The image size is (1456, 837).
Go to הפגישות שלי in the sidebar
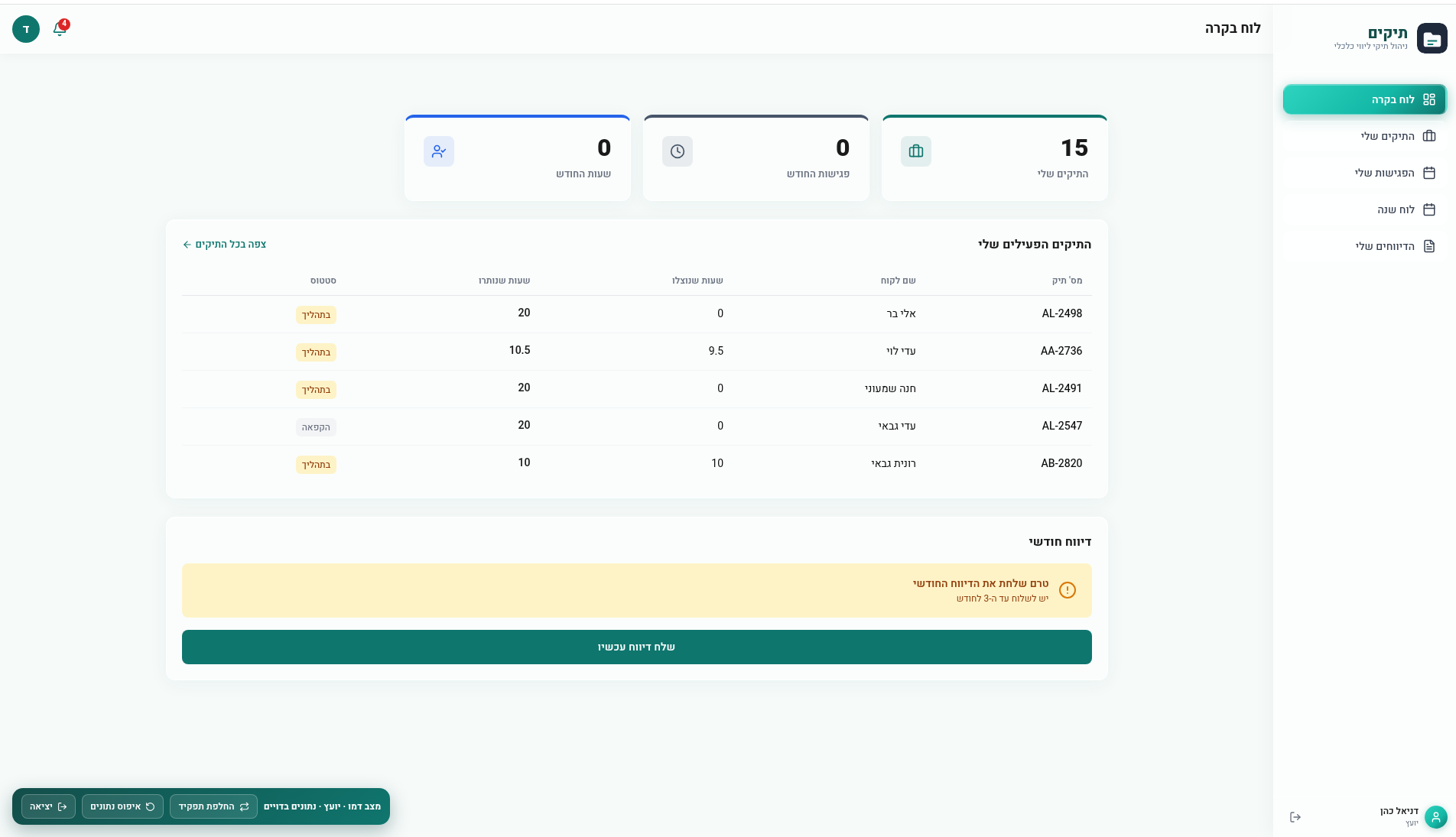[x=1364, y=173]
